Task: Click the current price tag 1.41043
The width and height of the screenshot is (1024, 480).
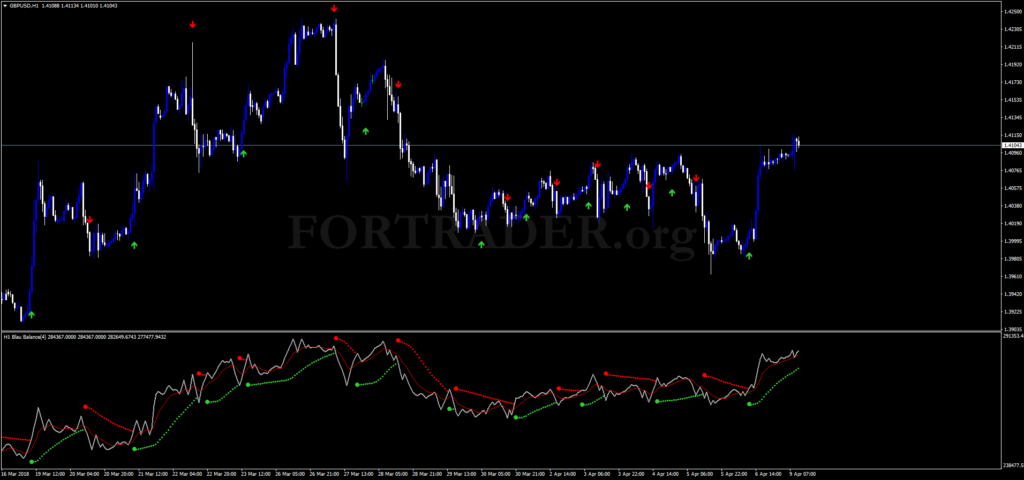Action: click(1011, 145)
